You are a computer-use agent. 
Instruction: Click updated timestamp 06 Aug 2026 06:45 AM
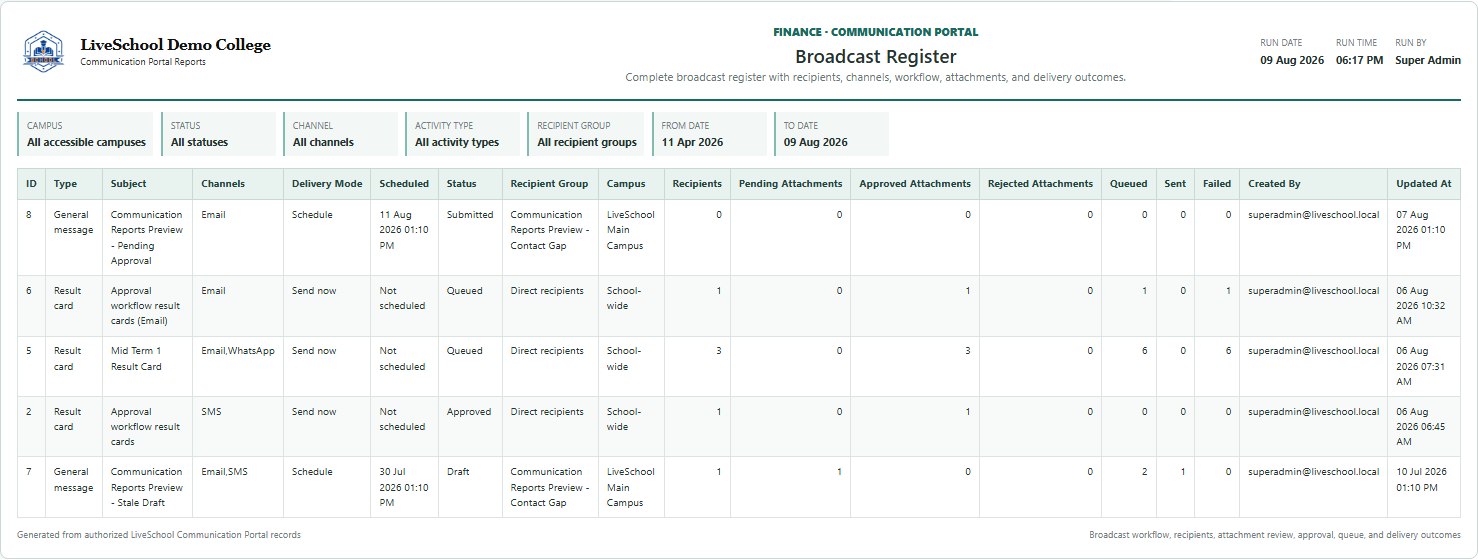1421,427
